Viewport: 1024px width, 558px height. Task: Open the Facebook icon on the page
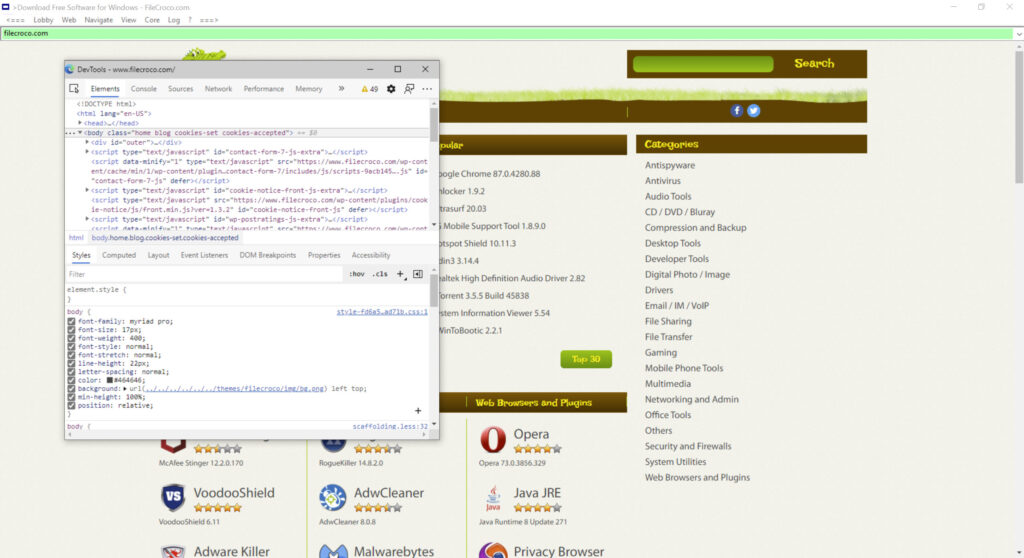(737, 110)
